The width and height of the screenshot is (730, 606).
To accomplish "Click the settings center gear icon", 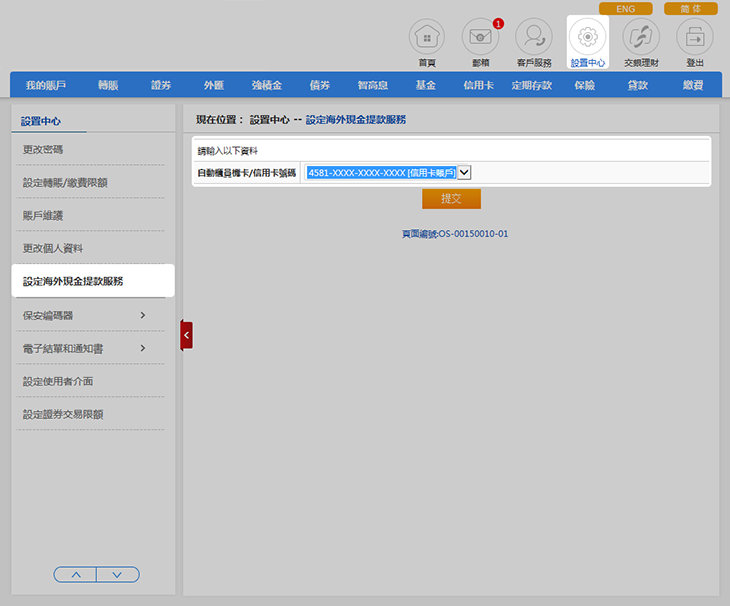I will pyautogui.click(x=587, y=38).
